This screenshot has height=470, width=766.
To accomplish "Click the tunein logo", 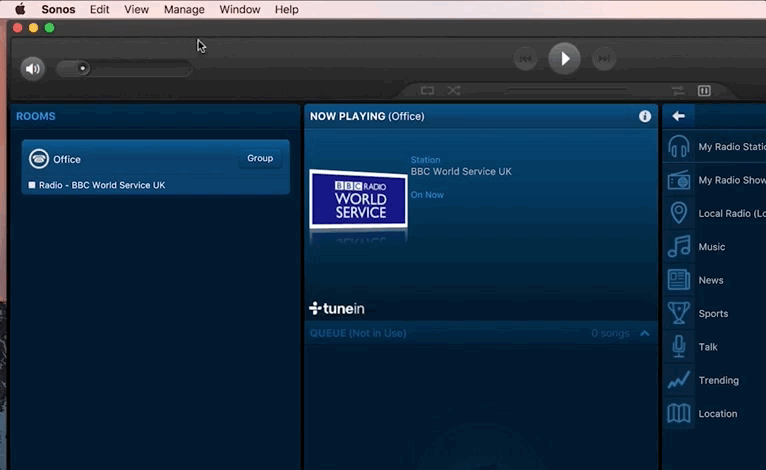I will click(x=337, y=308).
